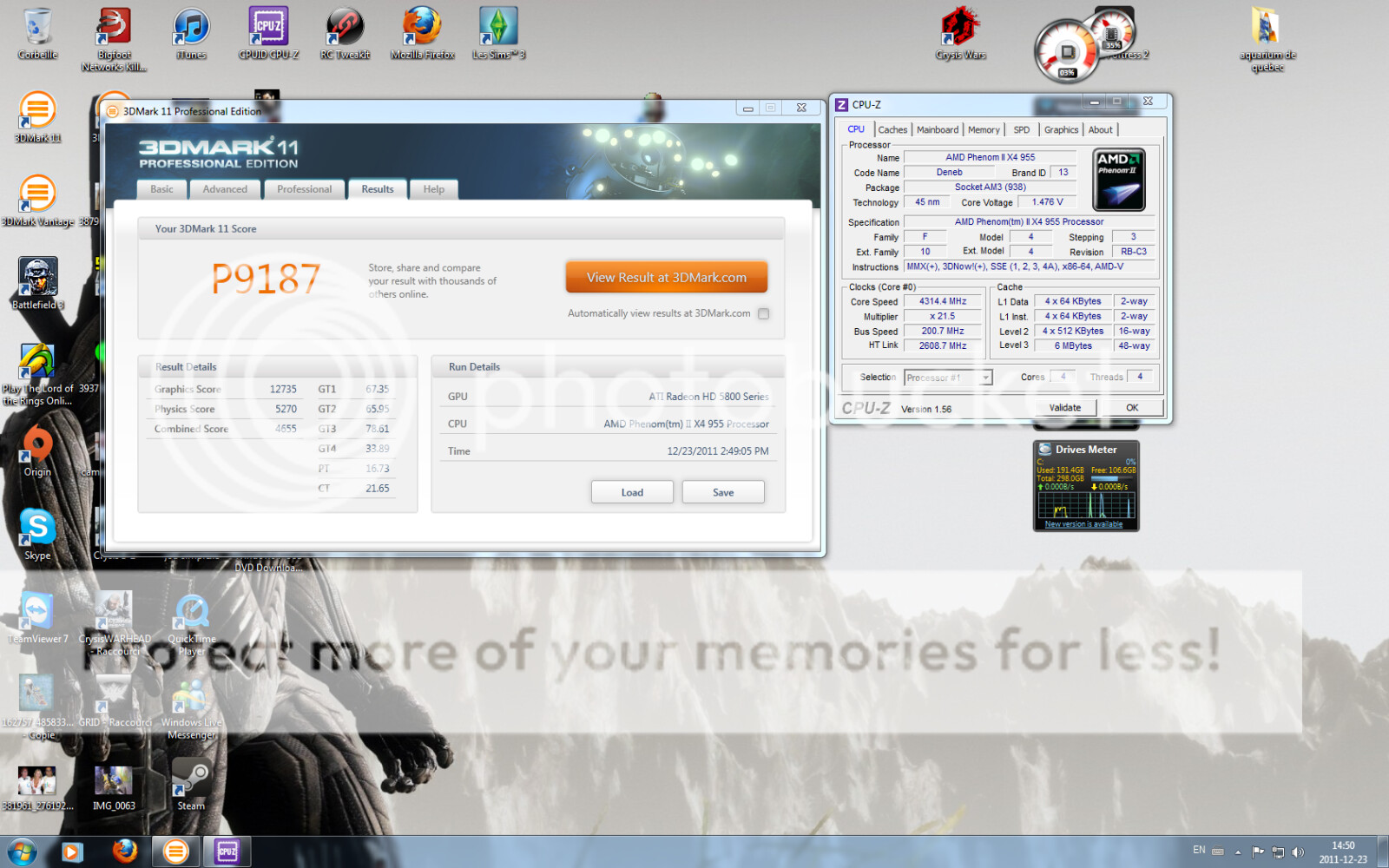
Task: Launch iTunes from the desktop
Action: tap(191, 30)
